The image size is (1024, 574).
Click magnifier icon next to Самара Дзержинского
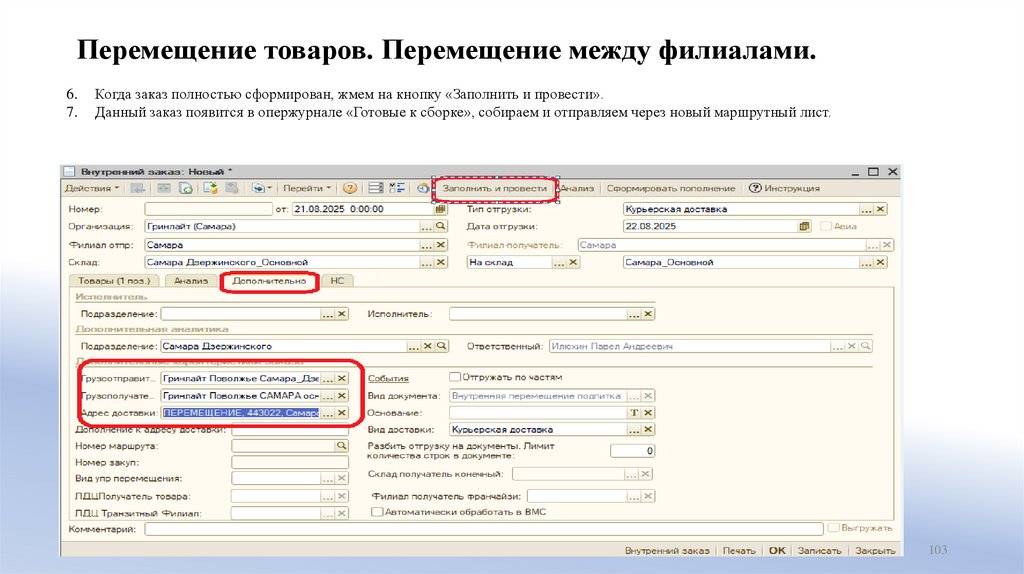[442, 346]
